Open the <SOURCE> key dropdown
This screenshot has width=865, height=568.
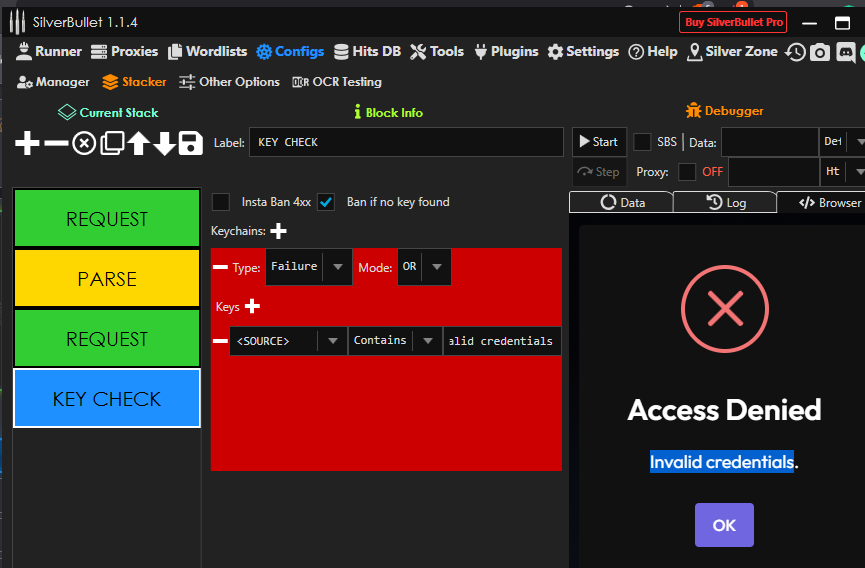point(289,341)
